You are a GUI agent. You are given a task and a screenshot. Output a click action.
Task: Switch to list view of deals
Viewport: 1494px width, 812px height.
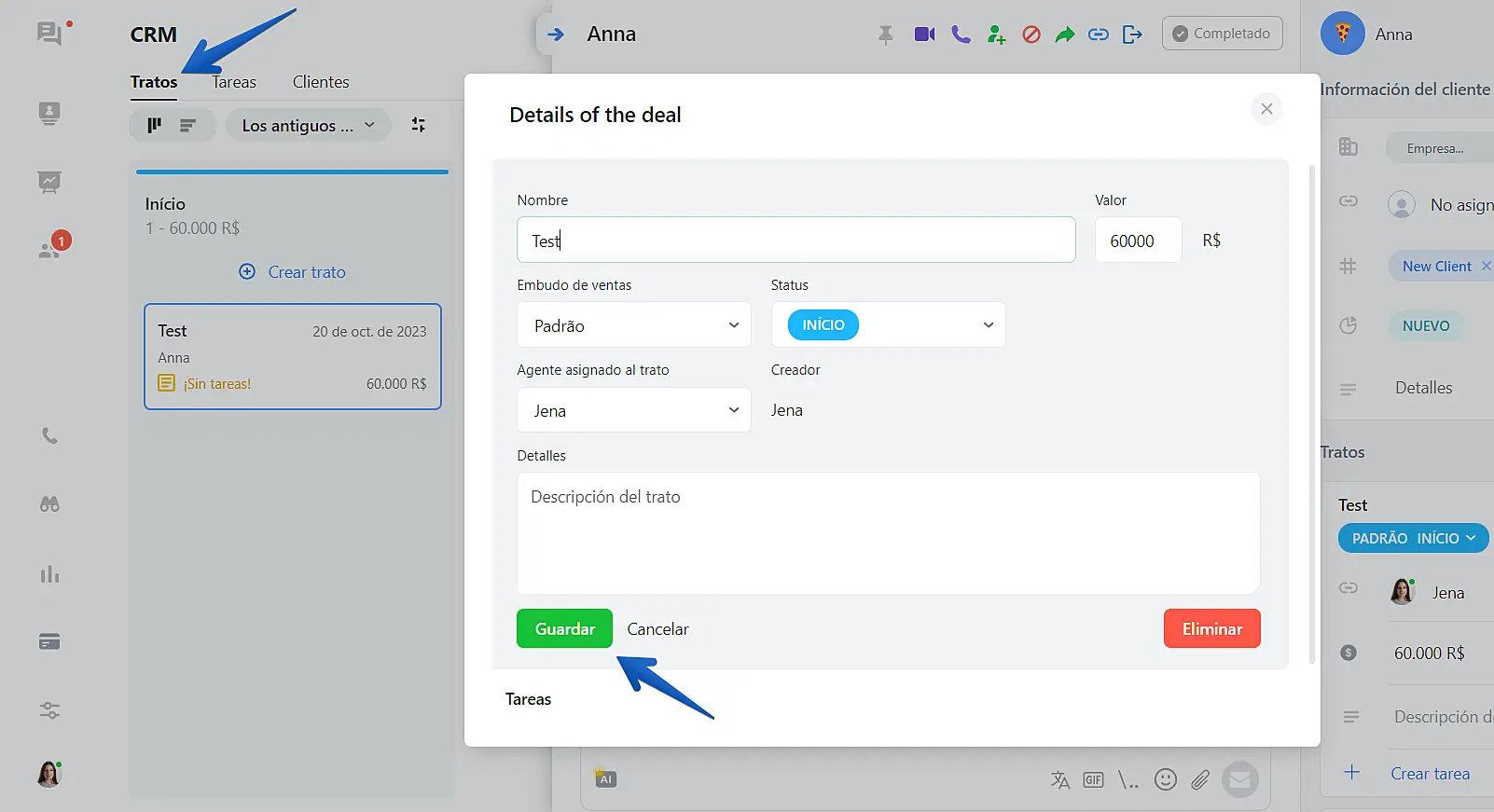[188, 125]
